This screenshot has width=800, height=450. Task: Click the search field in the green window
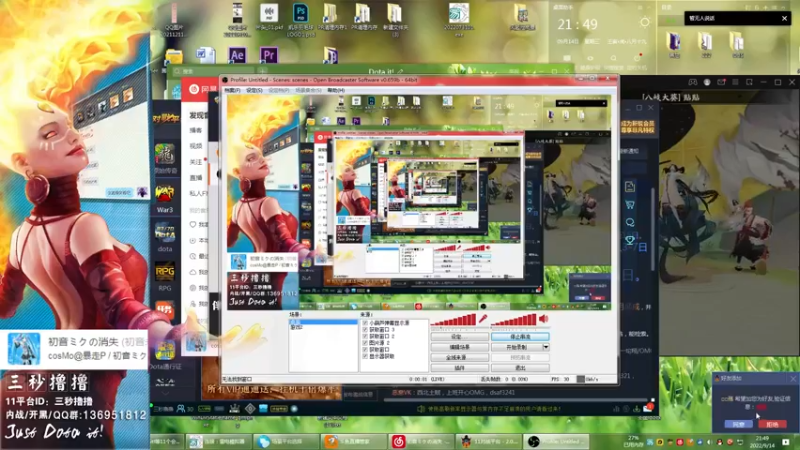212,71
